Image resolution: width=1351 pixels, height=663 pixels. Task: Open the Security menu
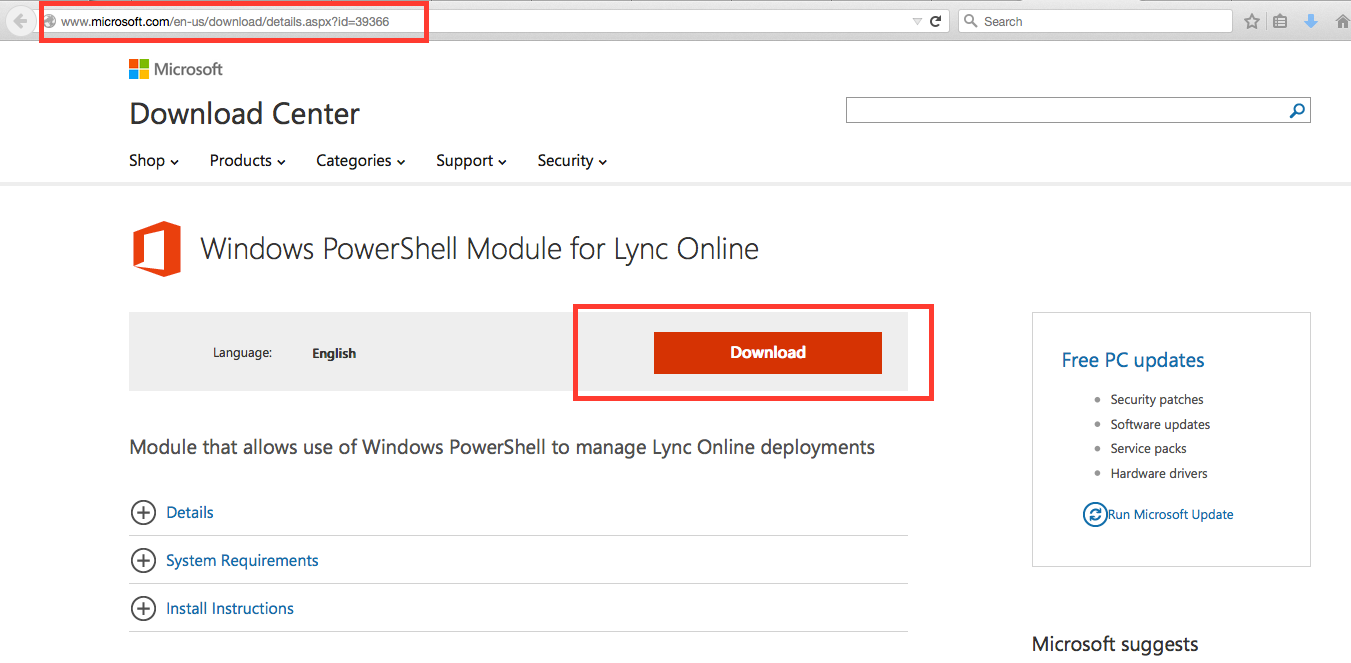(x=572, y=161)
